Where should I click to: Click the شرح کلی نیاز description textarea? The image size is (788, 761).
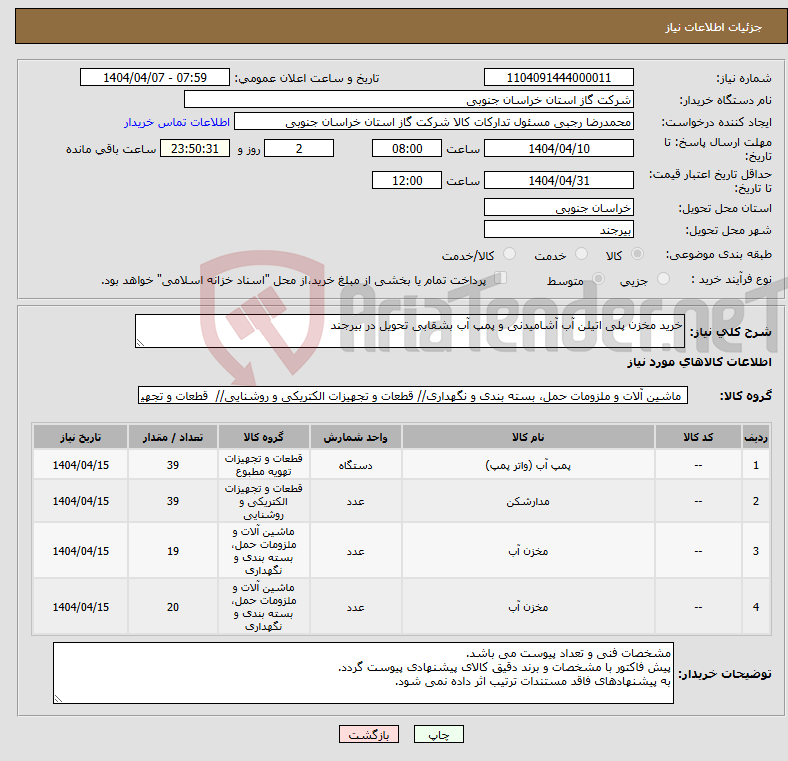[410, 331]
